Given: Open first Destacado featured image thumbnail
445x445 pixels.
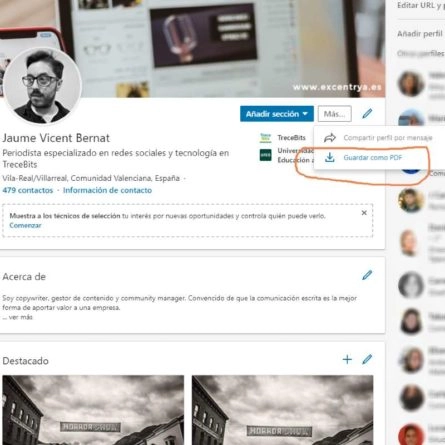Looking at the screenshot, I should 93,410.
